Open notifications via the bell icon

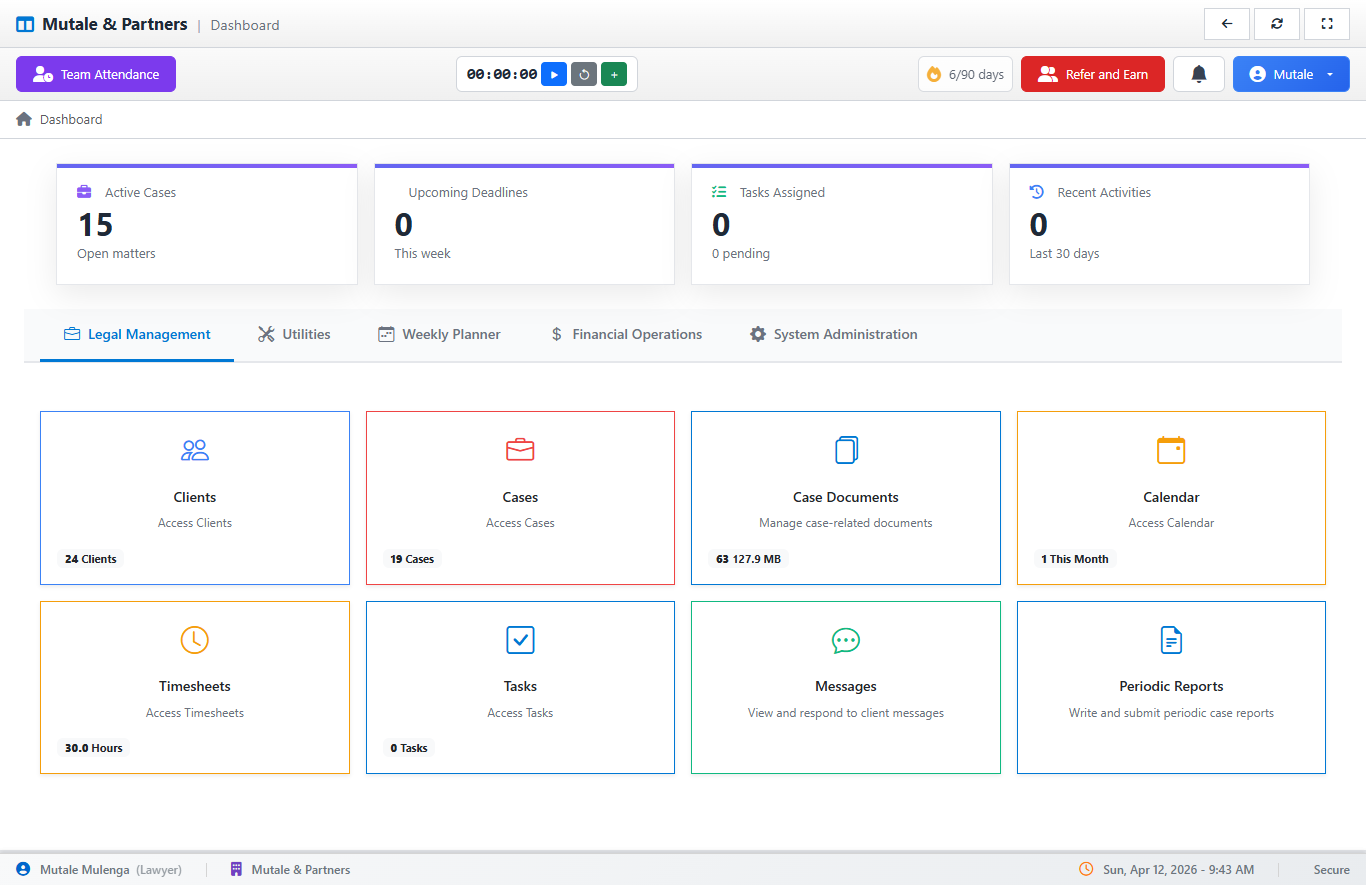tap(1198, 73)
